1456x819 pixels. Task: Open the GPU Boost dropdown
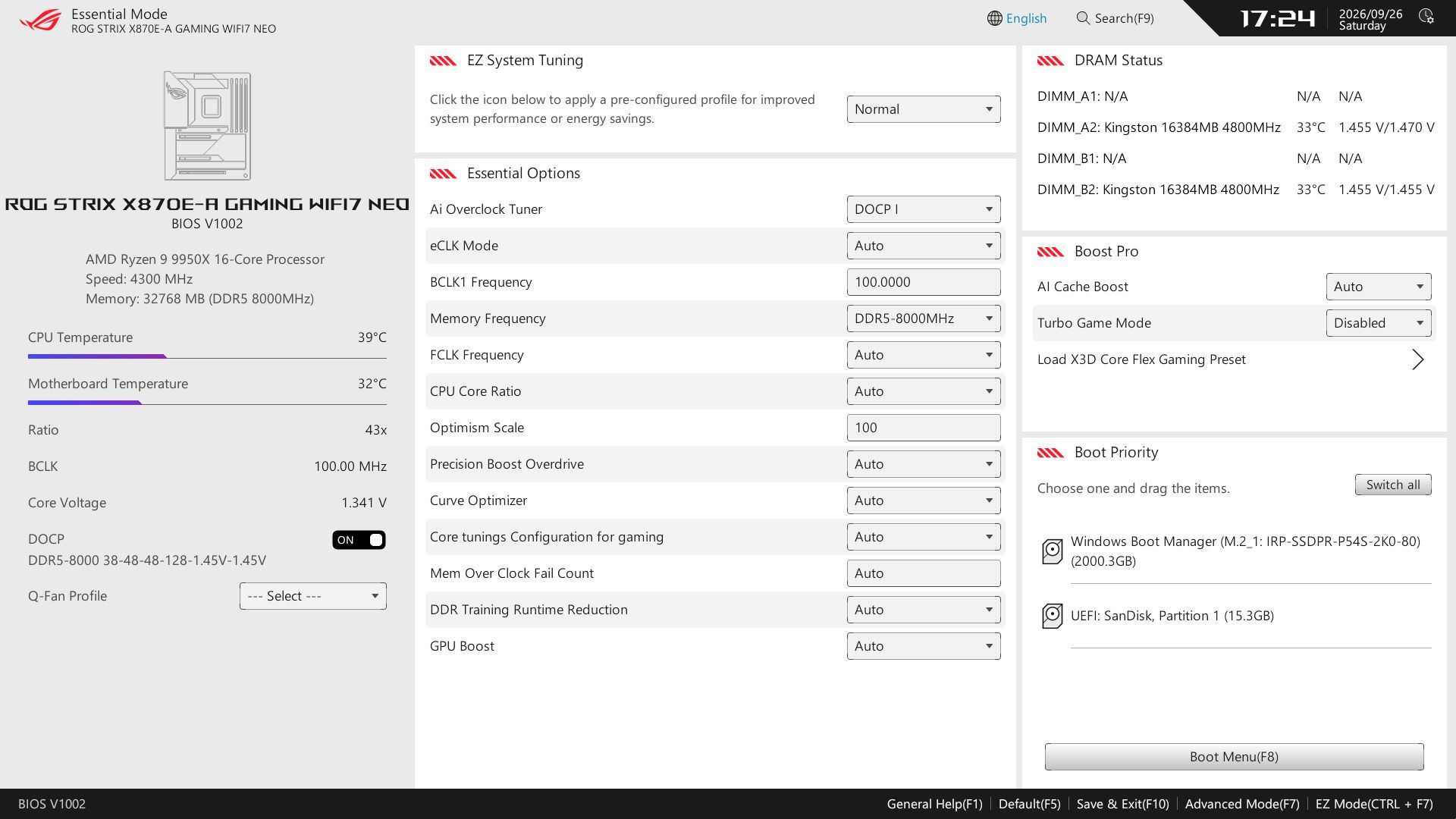click(x=924, y=646)
